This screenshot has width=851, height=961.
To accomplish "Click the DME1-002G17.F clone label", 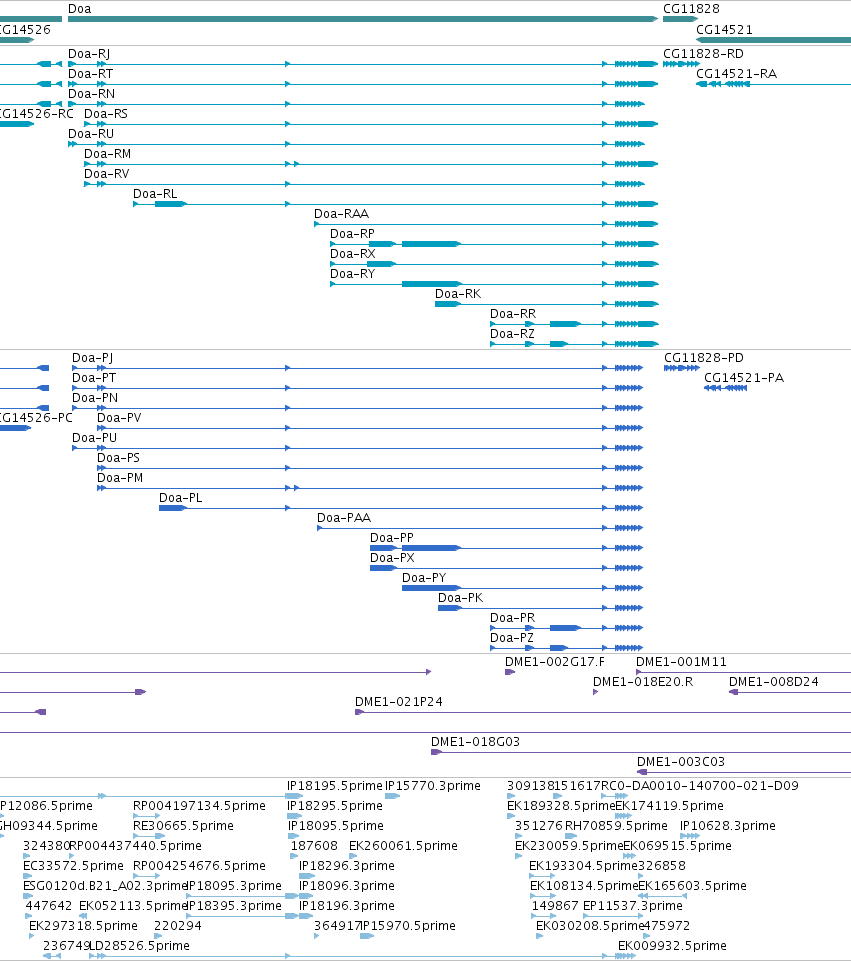I will (554, 662).
